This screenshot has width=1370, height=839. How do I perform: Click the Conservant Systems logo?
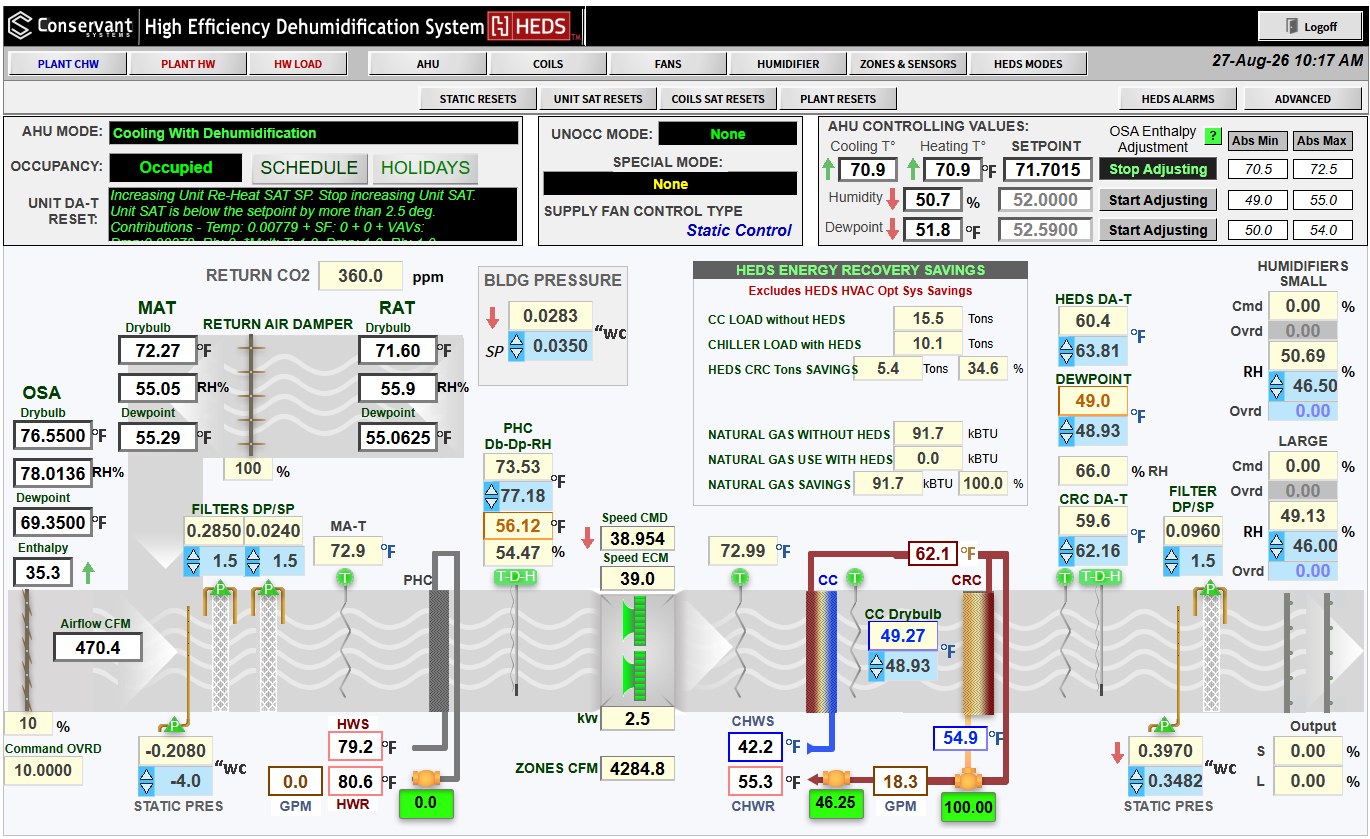pyautogui.click(x=69, y=26)
